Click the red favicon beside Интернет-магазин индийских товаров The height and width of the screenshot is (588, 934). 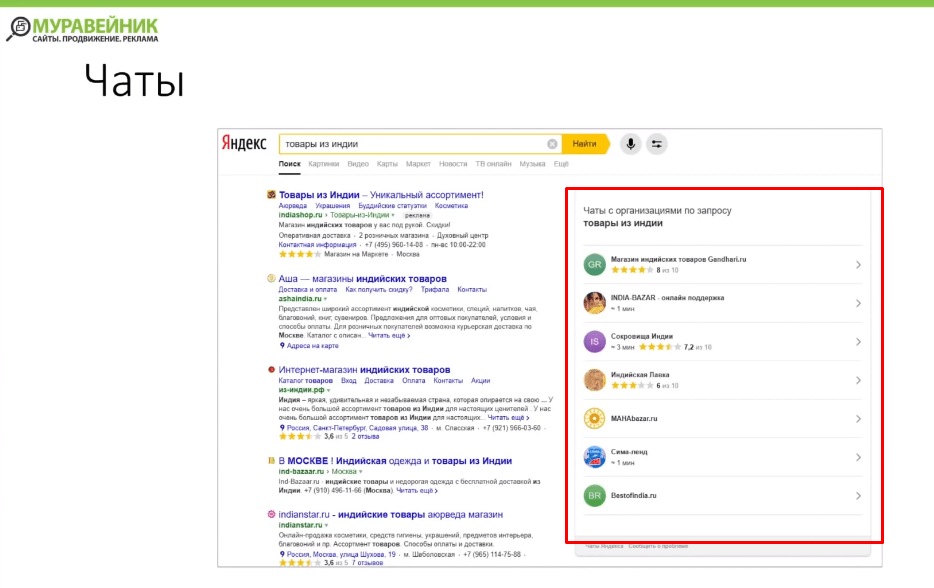pos(271,369)
